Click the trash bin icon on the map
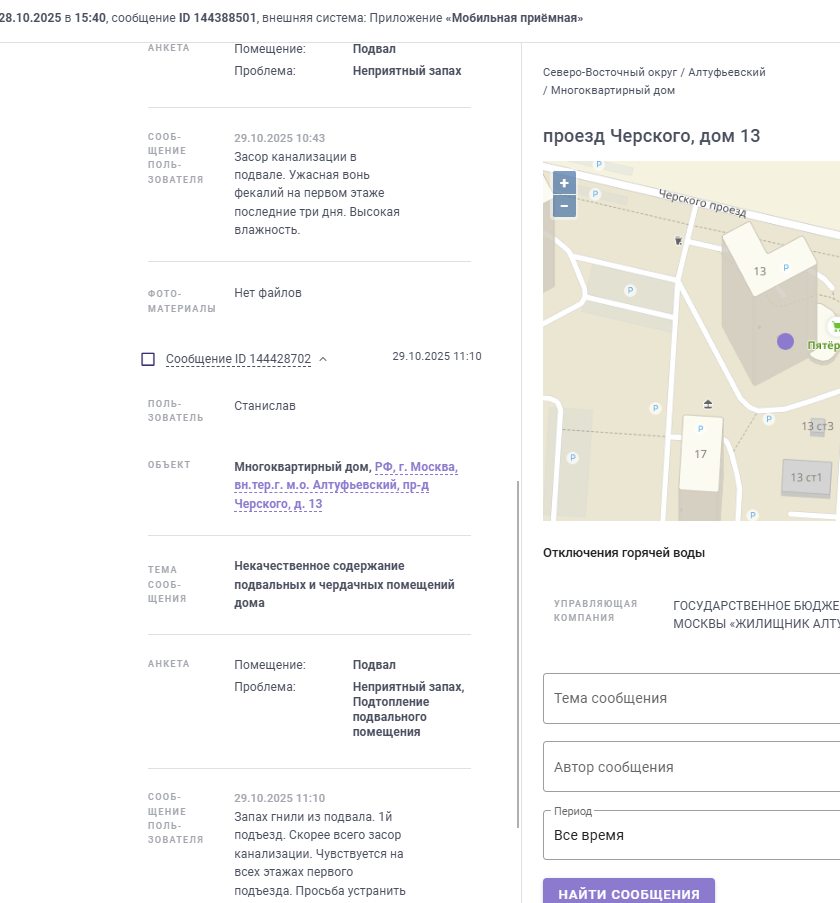840x903 pixels. 679,240
